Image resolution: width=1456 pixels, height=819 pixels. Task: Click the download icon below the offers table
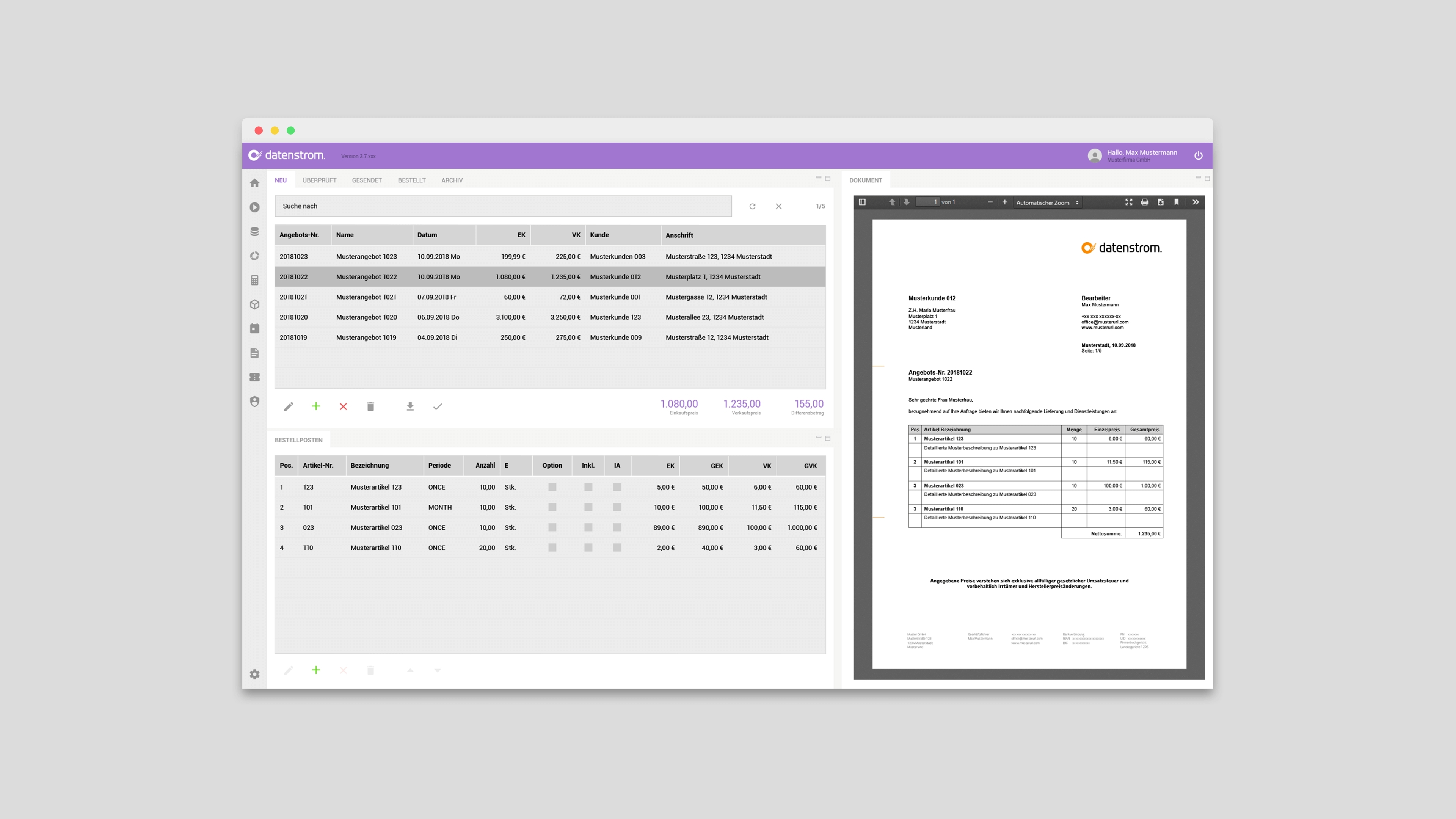coord(410,406)
